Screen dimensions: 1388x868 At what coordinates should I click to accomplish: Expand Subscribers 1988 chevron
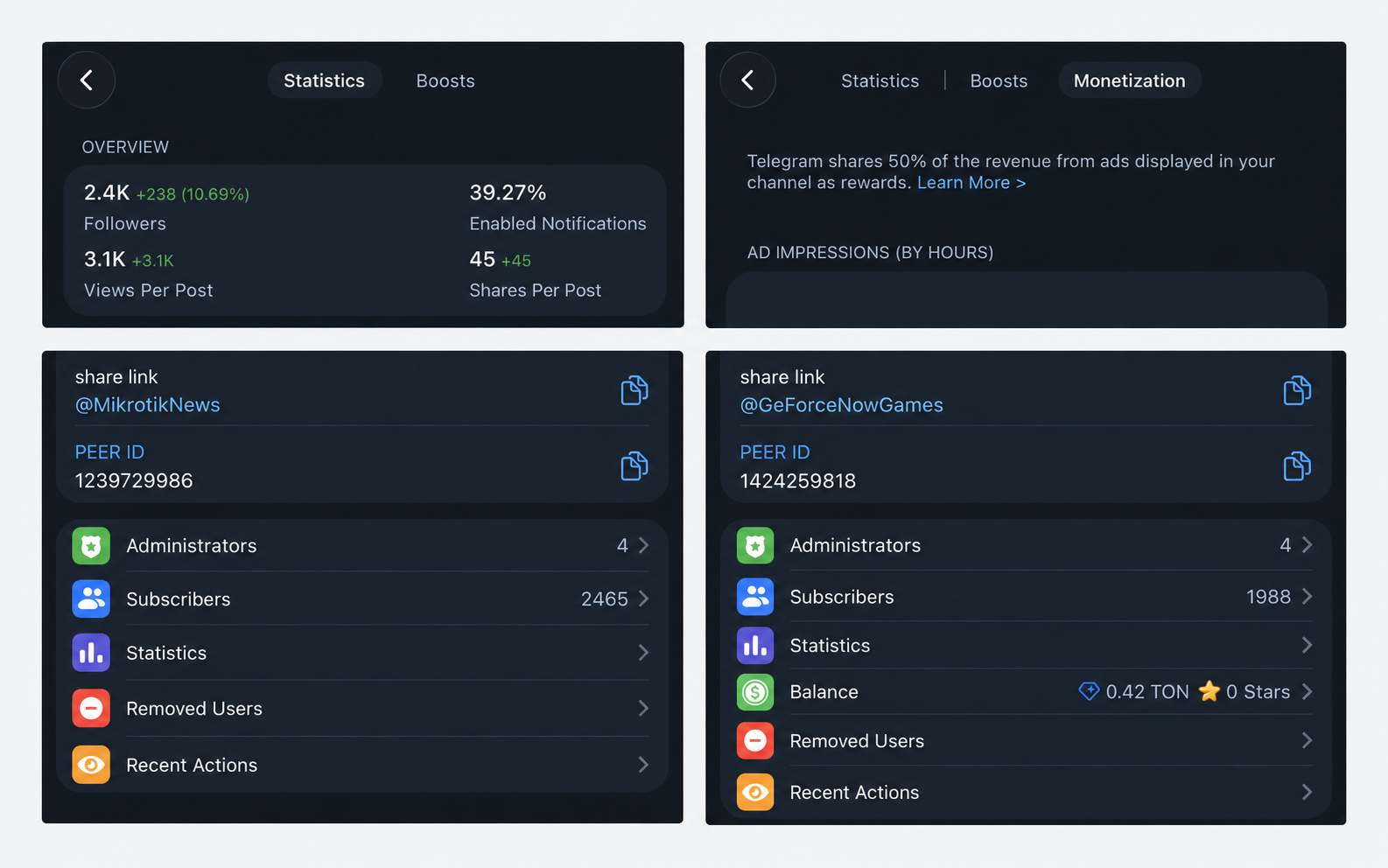(1307, 597)
